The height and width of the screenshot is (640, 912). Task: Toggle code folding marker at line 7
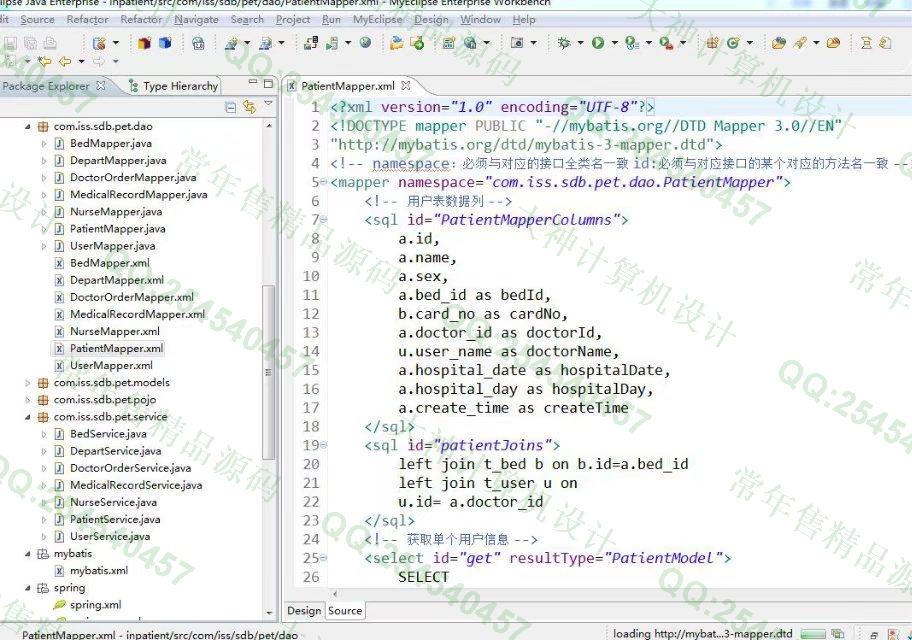pyautogui.click(x=323, y=219)
